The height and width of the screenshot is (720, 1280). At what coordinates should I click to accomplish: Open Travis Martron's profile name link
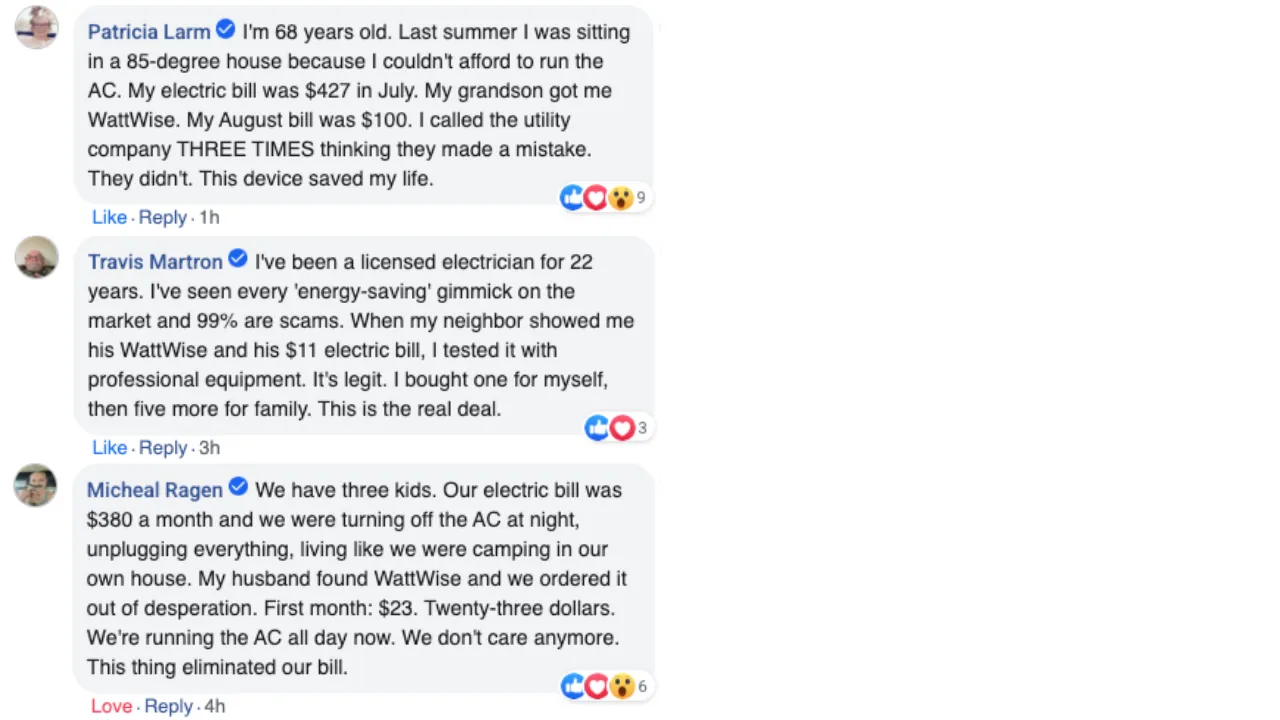(x=155, y=262)
